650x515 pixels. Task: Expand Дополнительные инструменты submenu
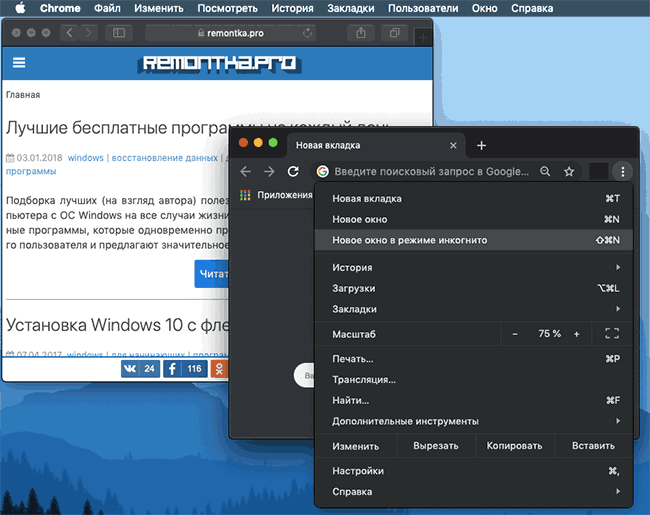pos(474,421)
